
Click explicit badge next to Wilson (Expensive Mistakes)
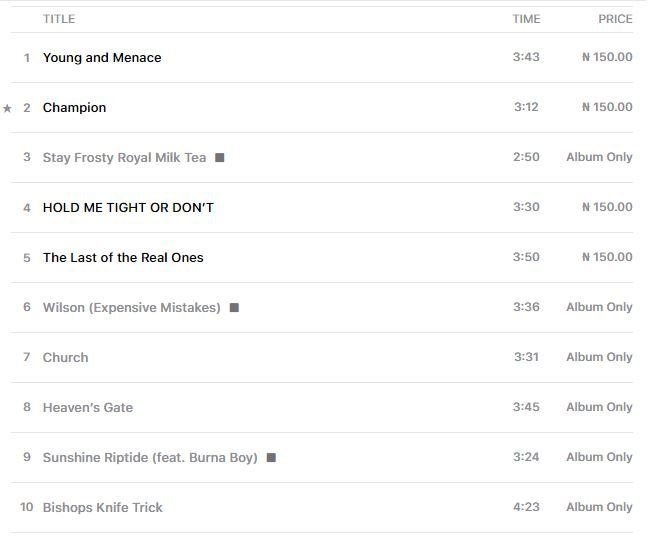234,308
